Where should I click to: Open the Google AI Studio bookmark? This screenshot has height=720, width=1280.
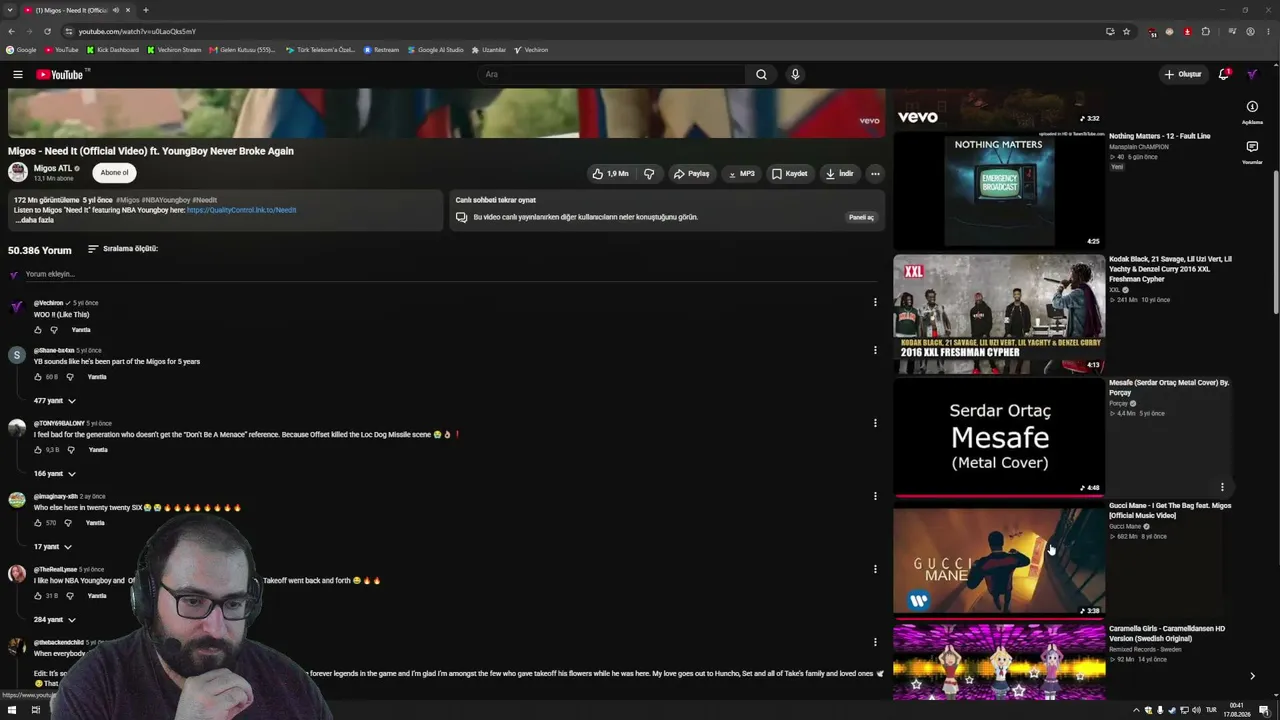coord(435,50)
